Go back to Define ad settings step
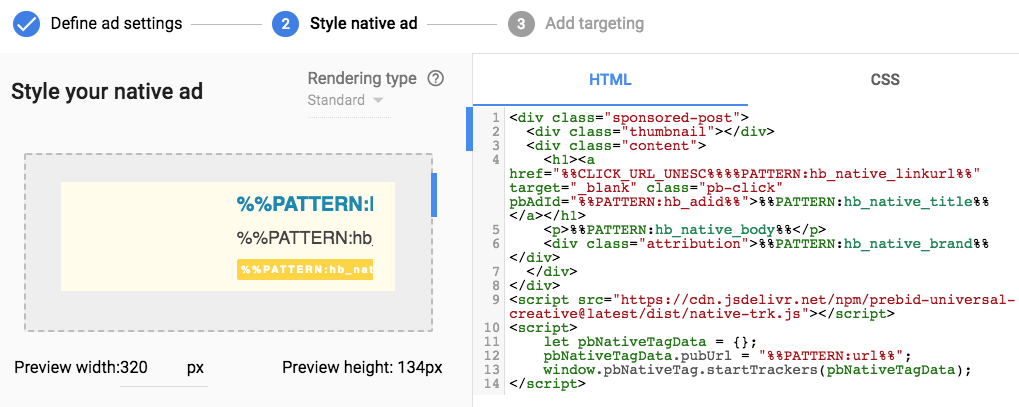This screenshot has width=1019, height=407. tap(116, 23)
